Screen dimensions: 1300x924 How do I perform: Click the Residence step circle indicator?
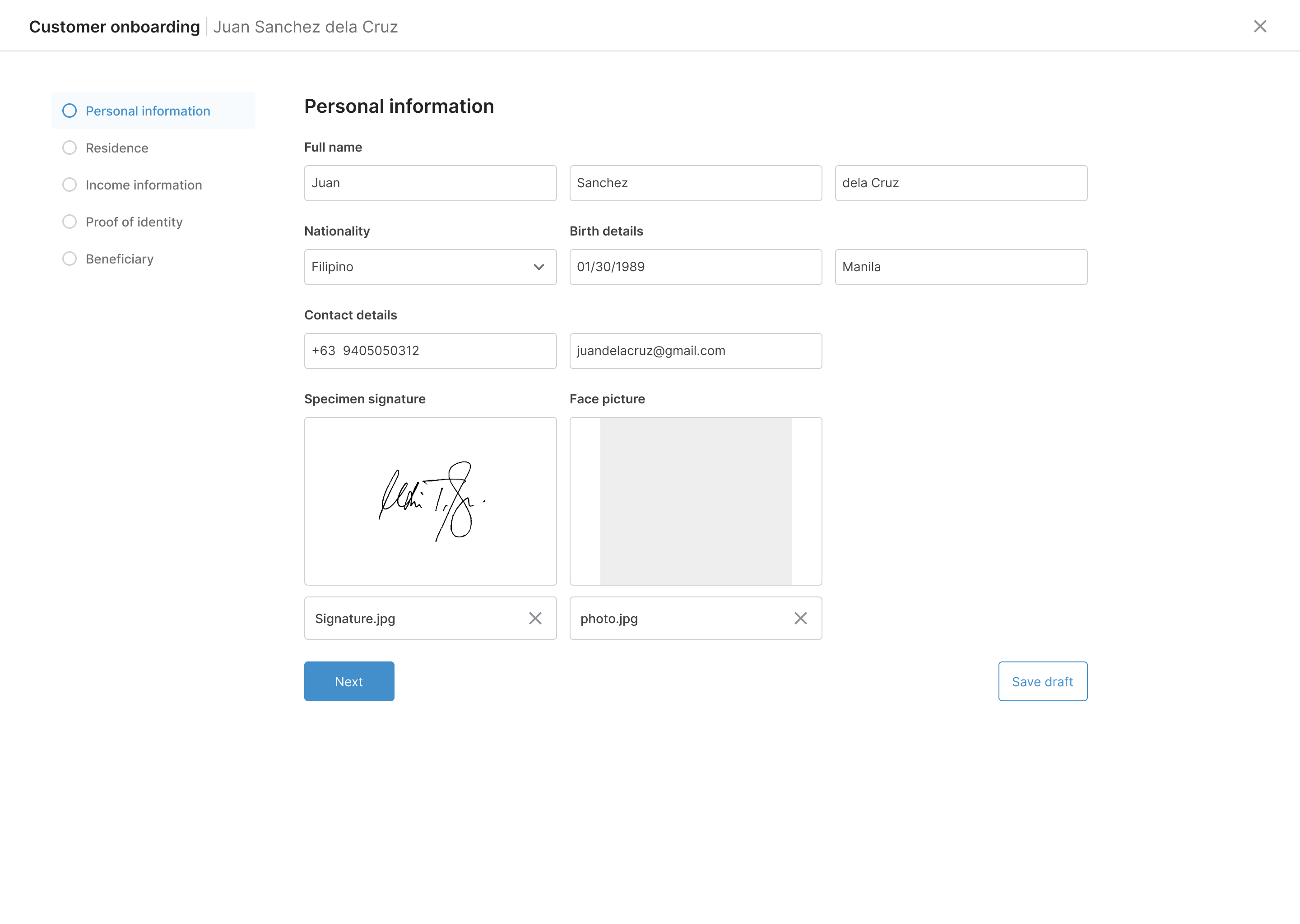(70, 148)
